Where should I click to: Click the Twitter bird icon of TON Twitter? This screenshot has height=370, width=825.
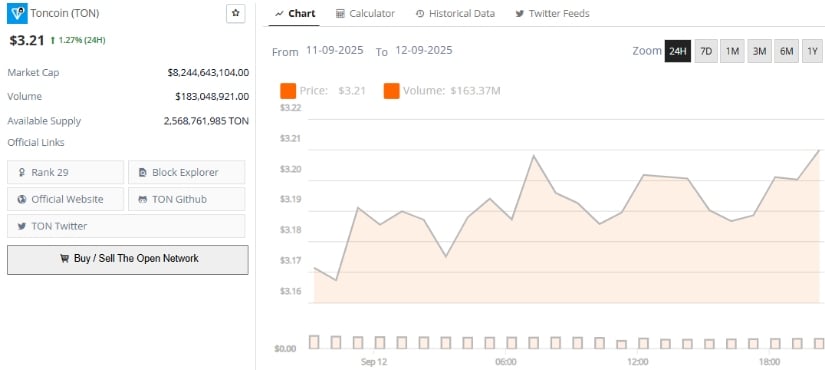(x=22, y=226)
